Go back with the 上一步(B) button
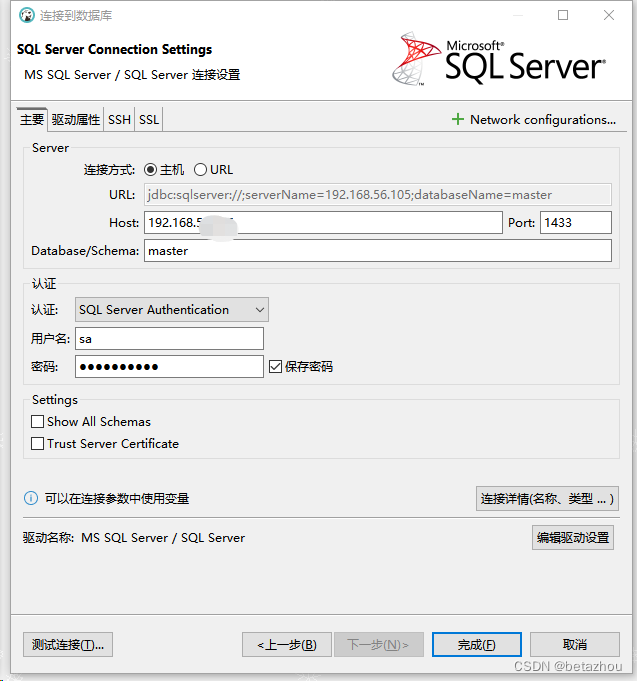637x681 pixels. tap(287, 645)
